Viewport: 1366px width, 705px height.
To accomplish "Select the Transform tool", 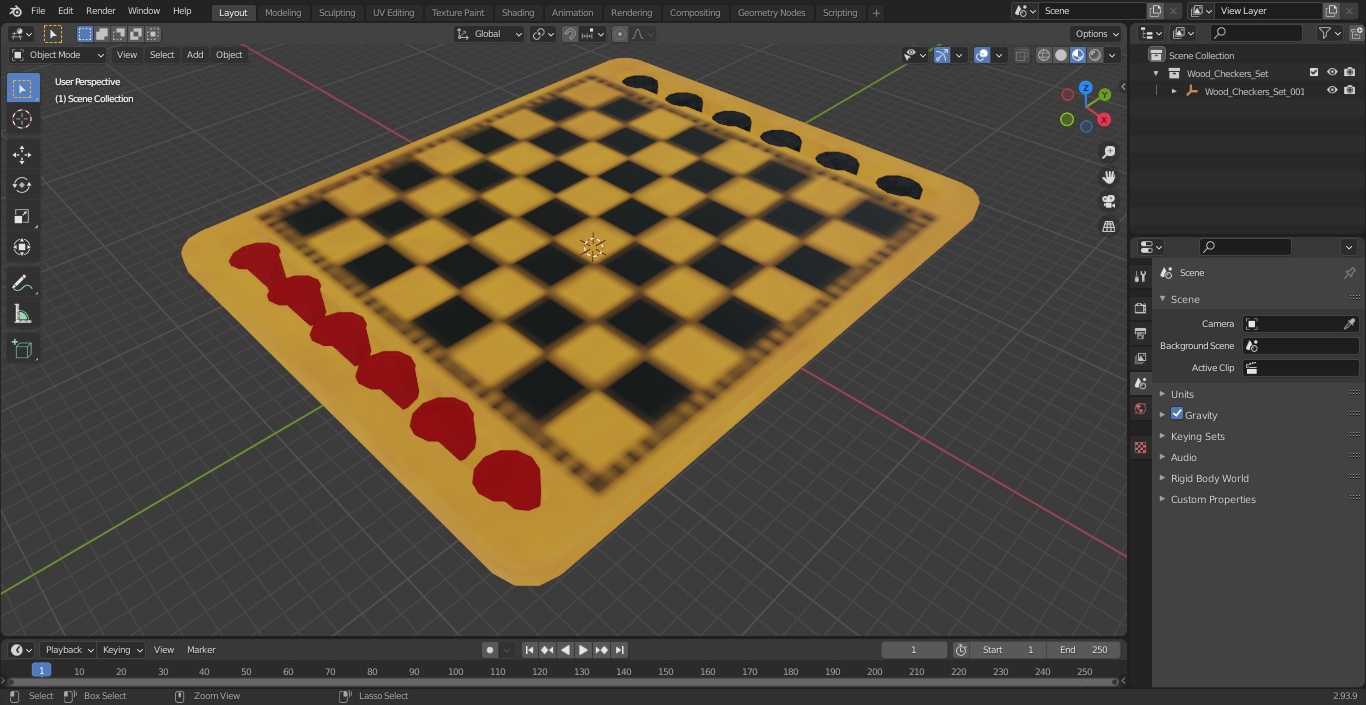I will point(22,248).
